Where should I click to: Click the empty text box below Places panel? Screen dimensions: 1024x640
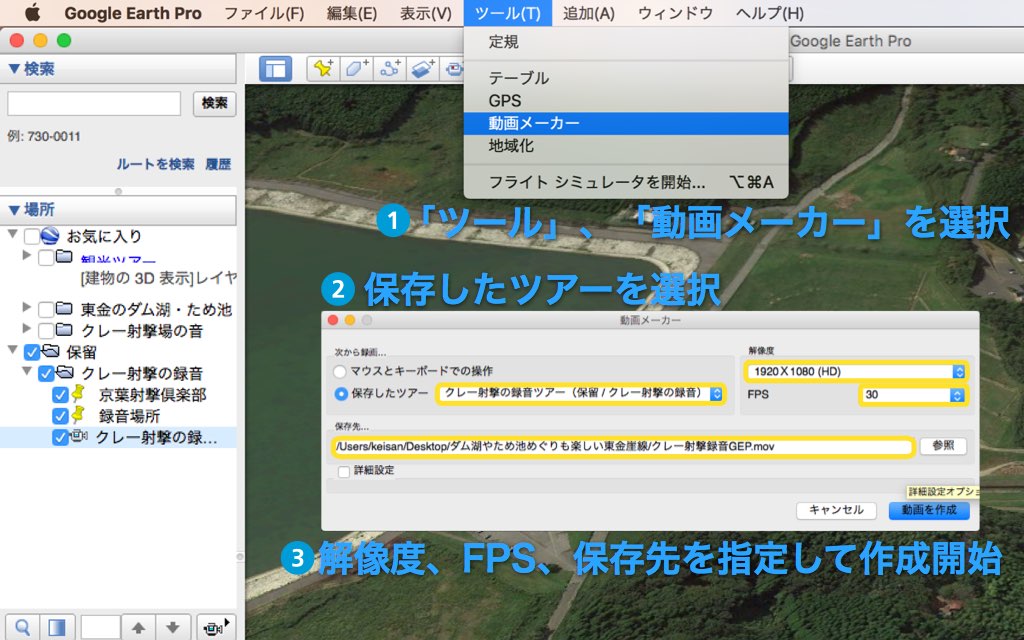[101, 628]
